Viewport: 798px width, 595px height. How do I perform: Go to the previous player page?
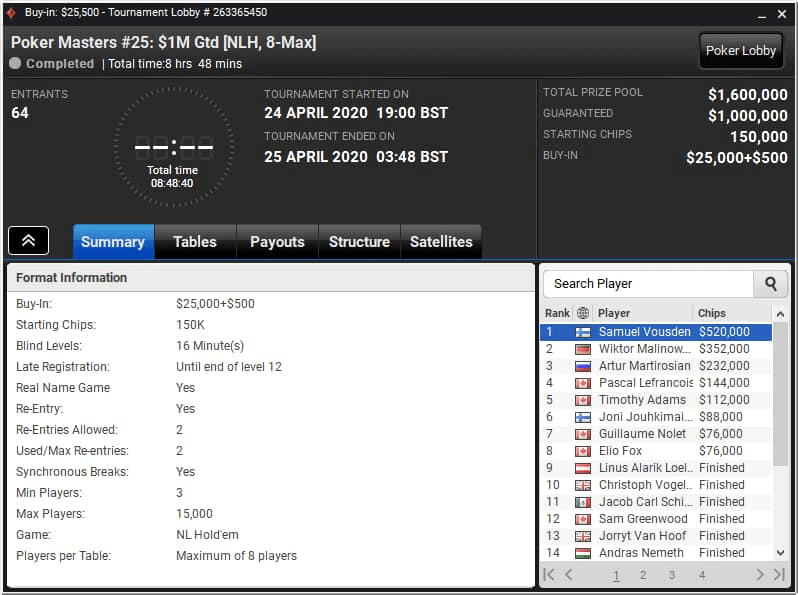click(569, 575)
